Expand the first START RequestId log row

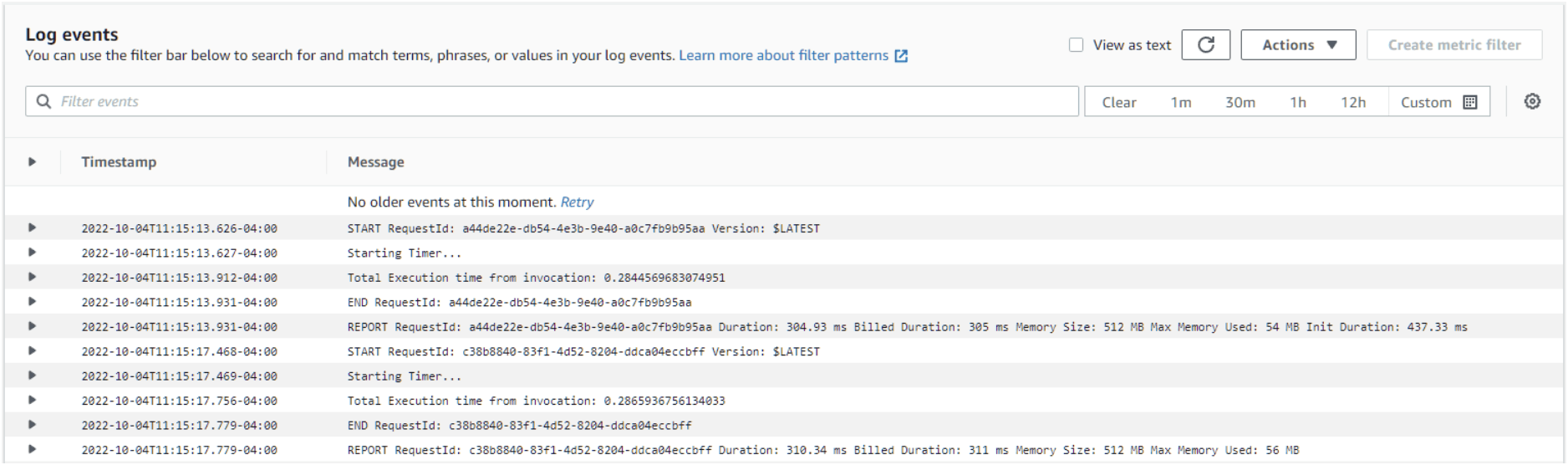pos(33,227)
